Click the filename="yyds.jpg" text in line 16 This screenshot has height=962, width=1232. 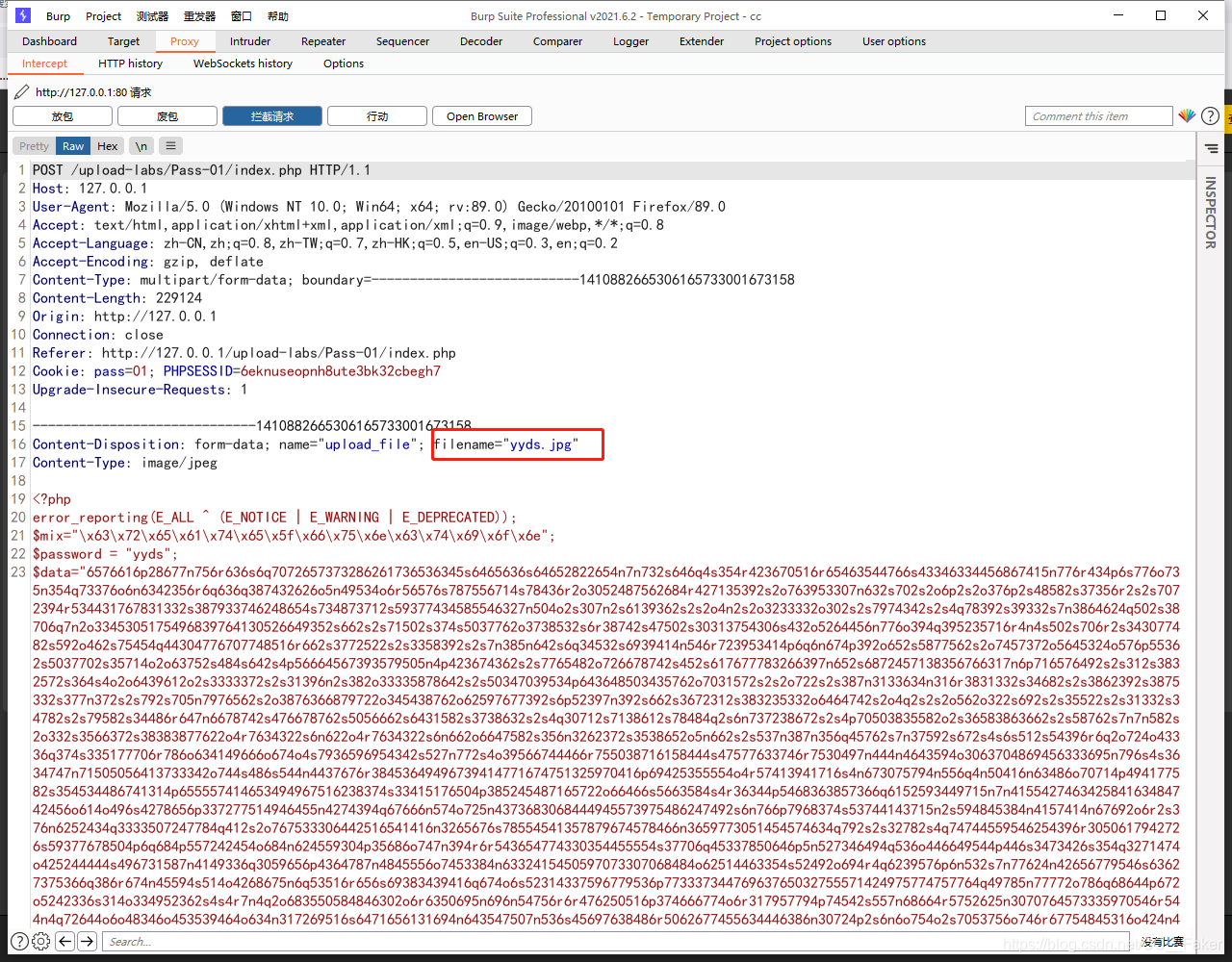(505, 444)
